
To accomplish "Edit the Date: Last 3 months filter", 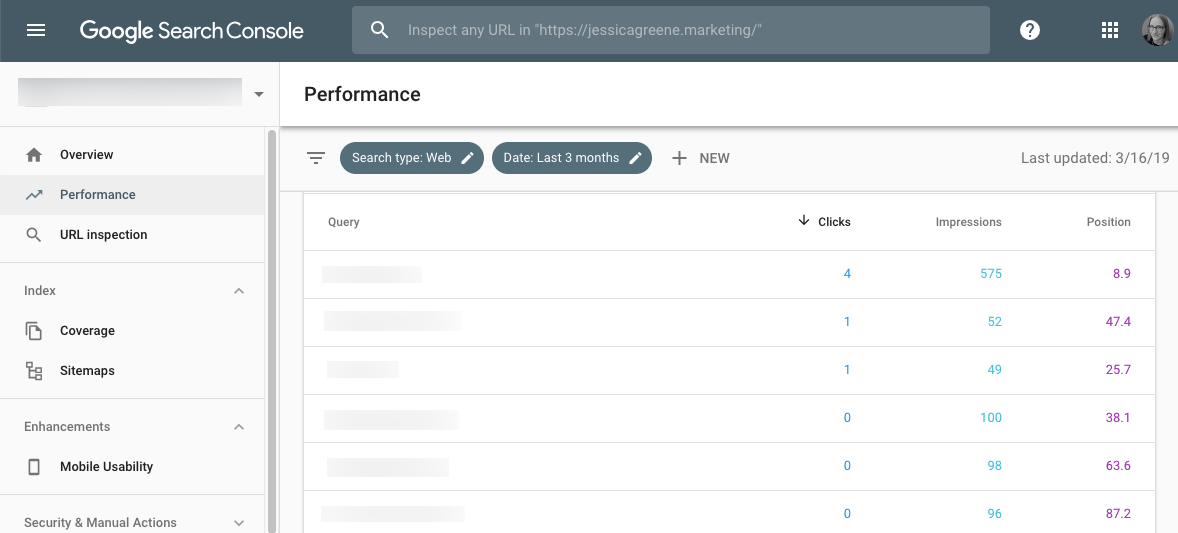I will [571, 158].
